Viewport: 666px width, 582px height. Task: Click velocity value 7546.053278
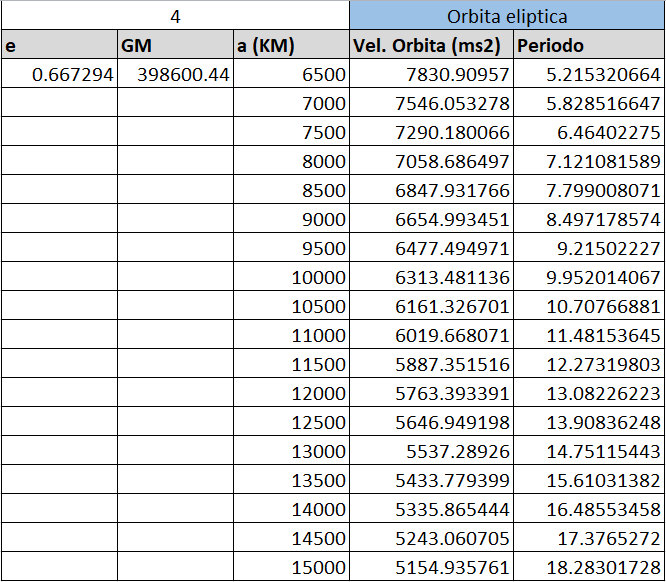point(432,102)
